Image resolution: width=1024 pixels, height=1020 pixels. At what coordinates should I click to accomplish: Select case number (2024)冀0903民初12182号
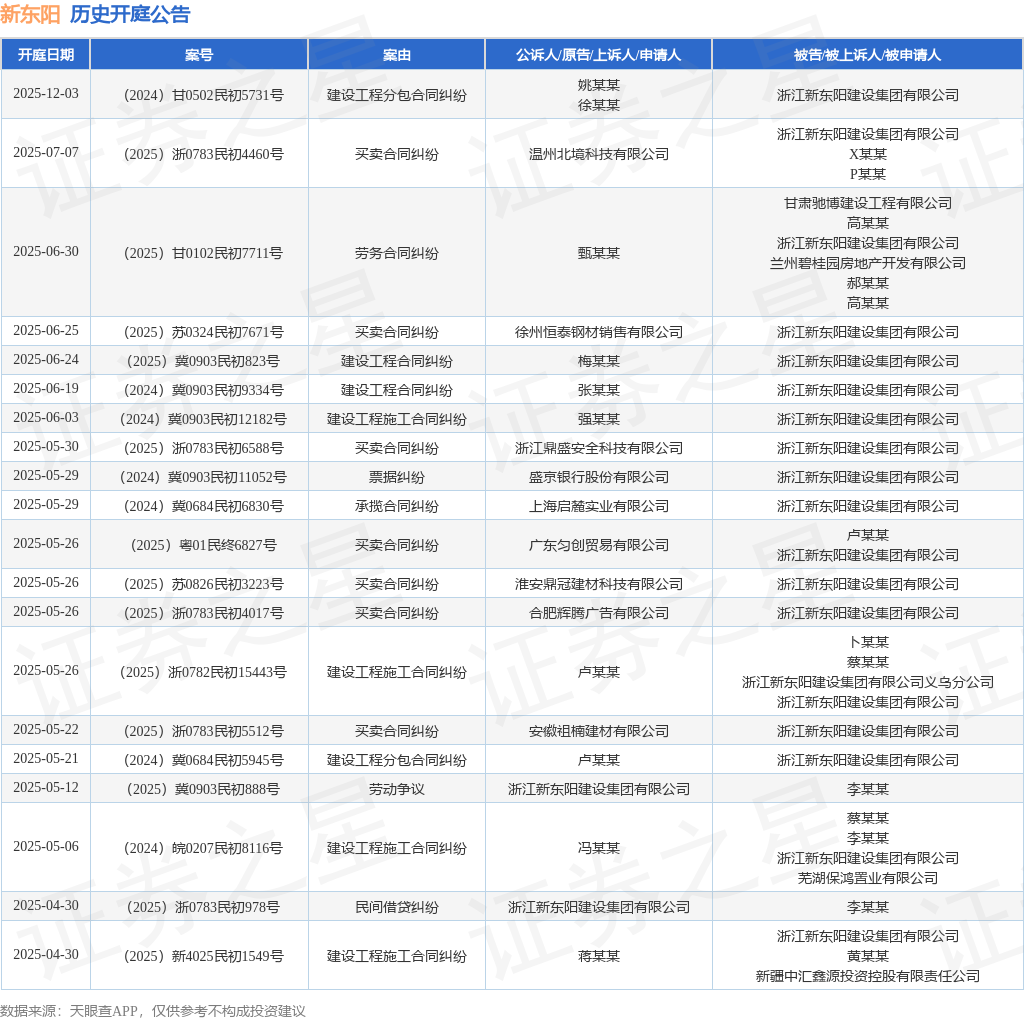(x=203, y=419)
